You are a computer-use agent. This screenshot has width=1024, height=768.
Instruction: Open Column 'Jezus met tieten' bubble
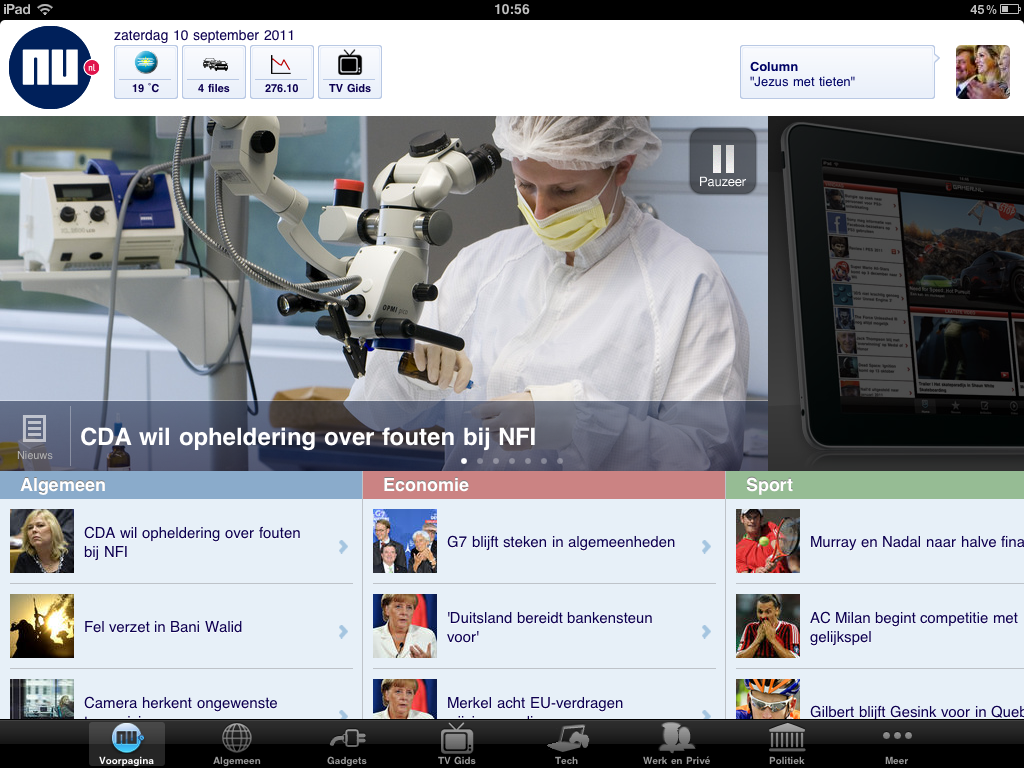pos(837,72)
